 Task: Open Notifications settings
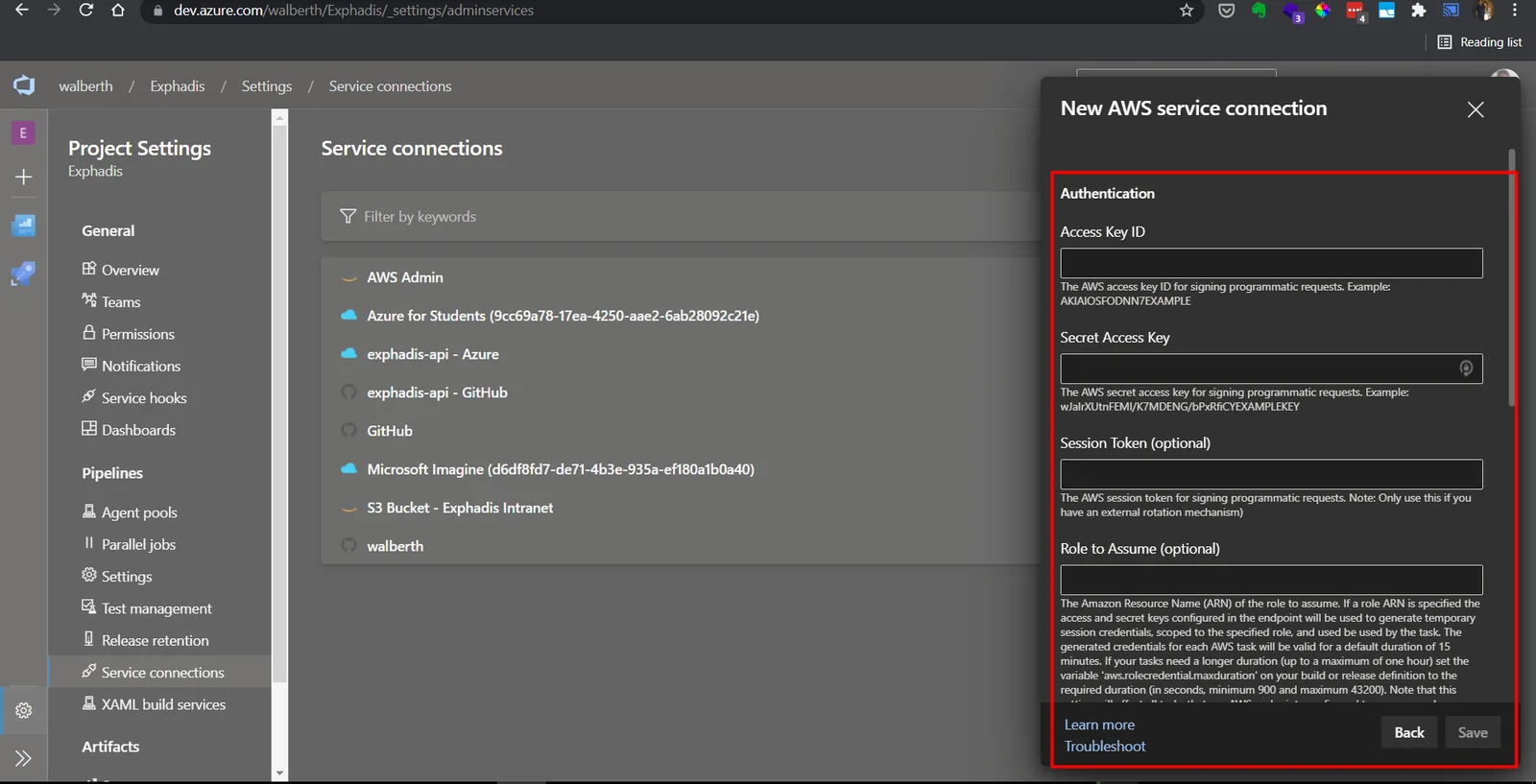(x=141, y=366)
